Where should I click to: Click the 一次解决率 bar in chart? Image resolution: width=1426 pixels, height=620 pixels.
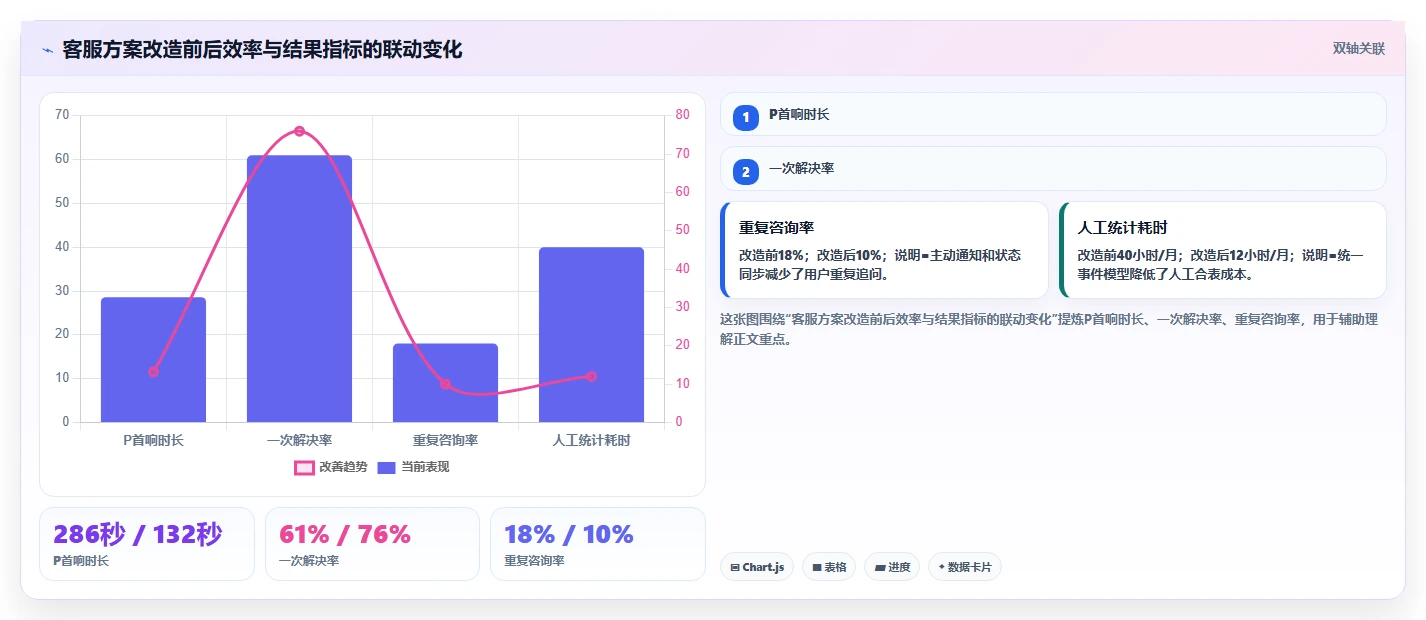click(x=299, y=289)
